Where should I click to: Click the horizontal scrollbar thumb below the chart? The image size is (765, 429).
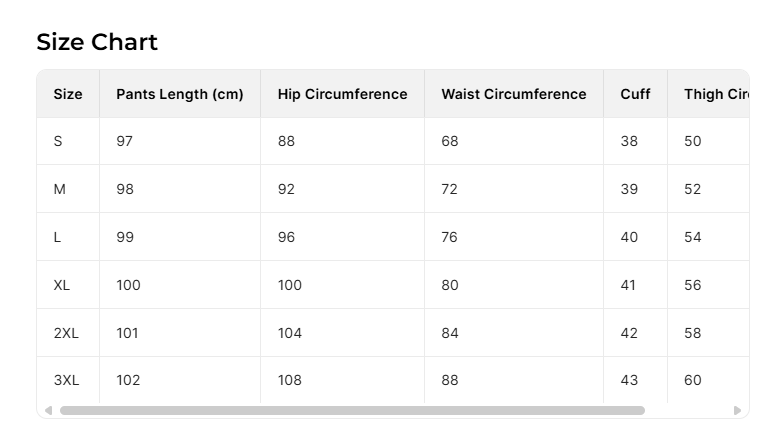(x=352, y=410)
